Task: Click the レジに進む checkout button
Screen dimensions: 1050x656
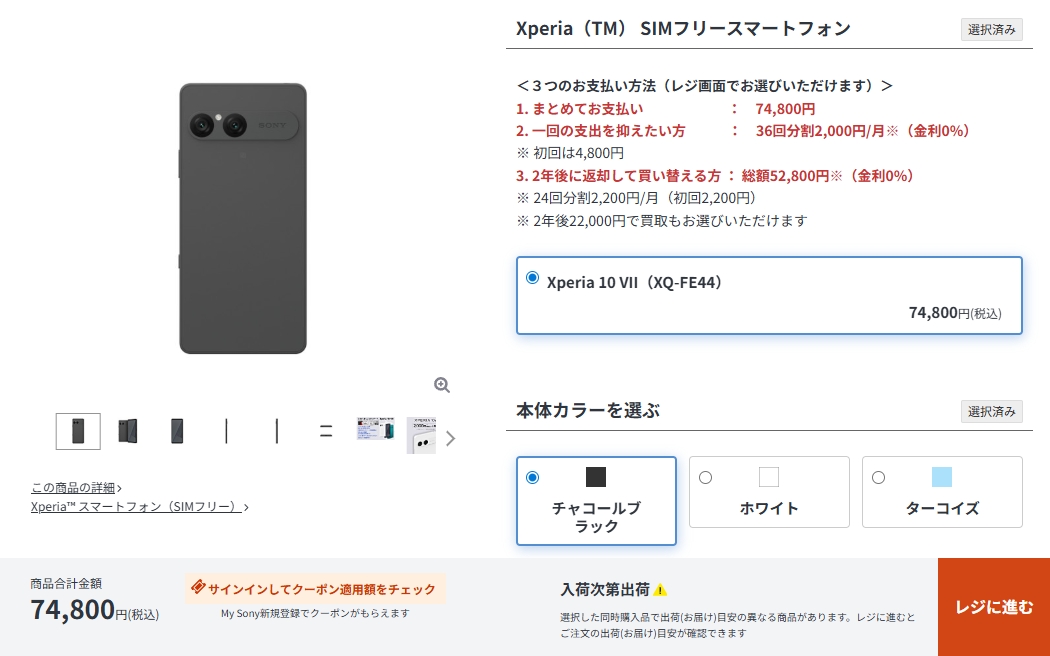Action: pyautogui.click(x=994, y=607)
